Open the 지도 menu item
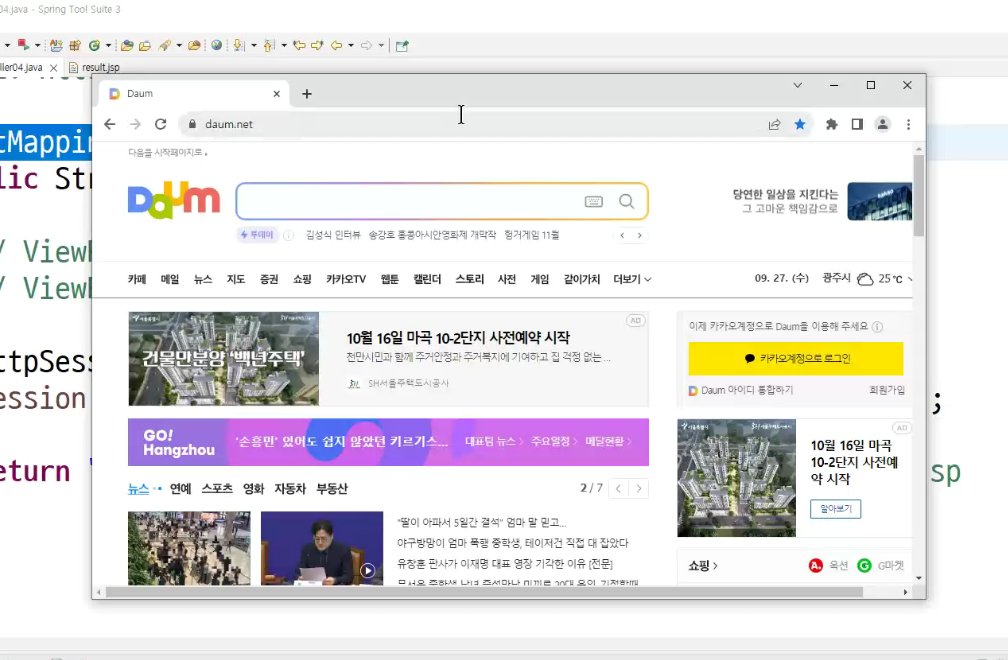 point(236,279)
